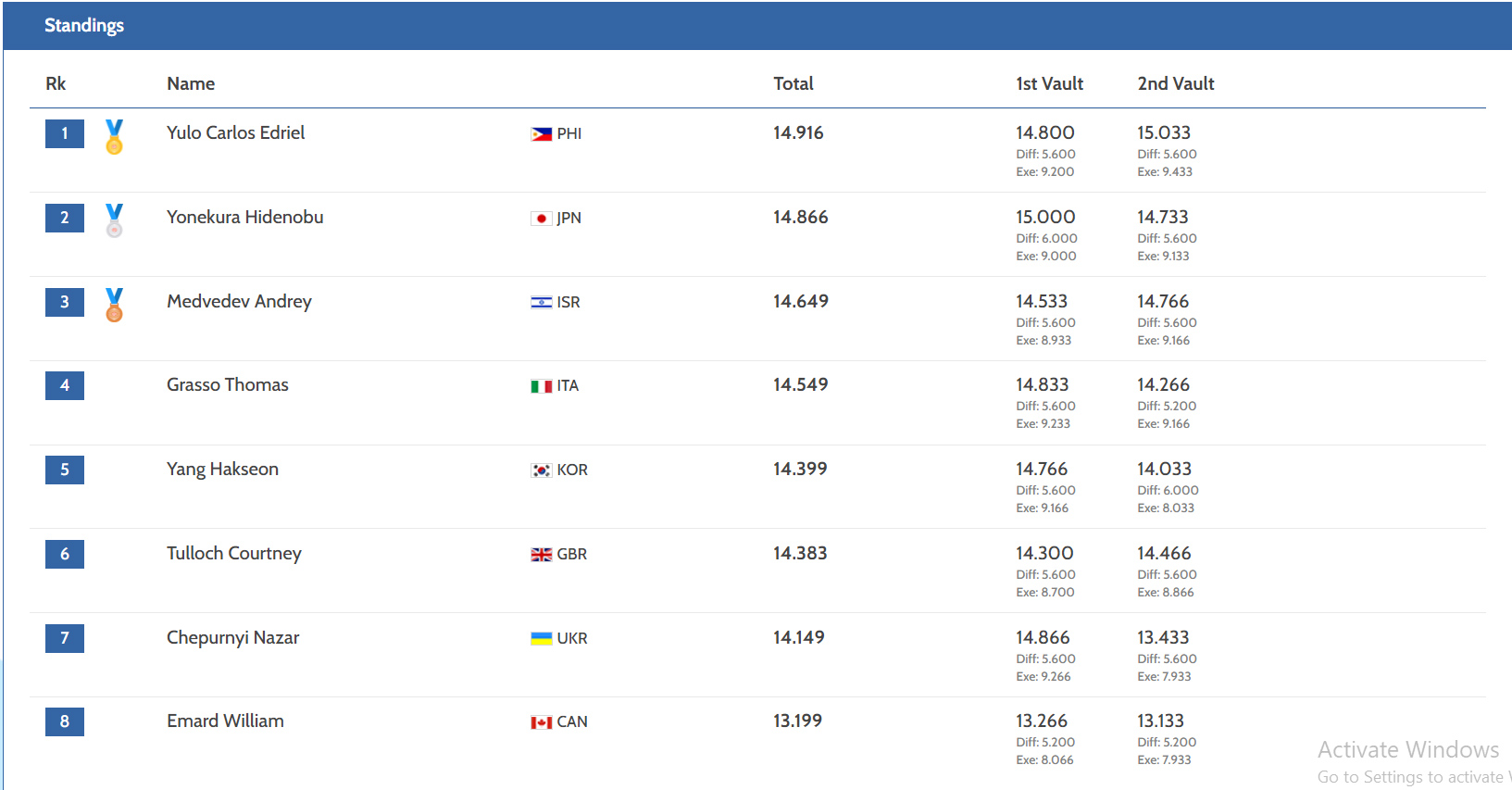Click the 1st Vault column header
The height and width of the screenshot is (790, 1512).
point(1049,83)
